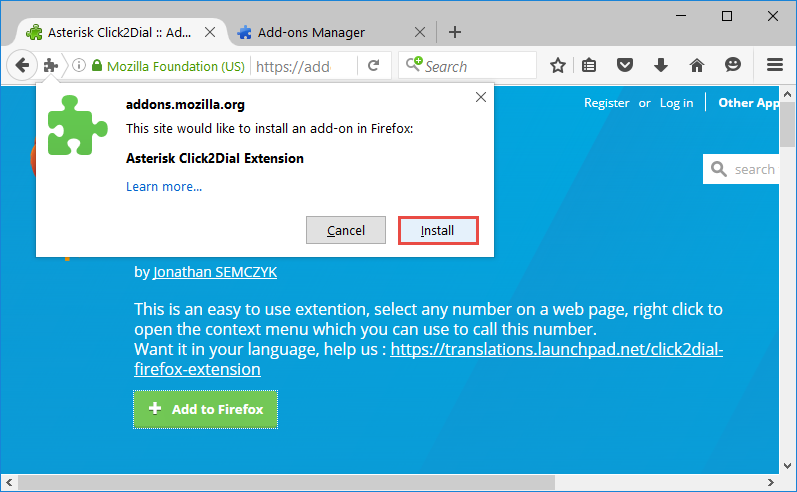
Task: Close the Asterisk Click2Dial tab
Action: point(210,33)
